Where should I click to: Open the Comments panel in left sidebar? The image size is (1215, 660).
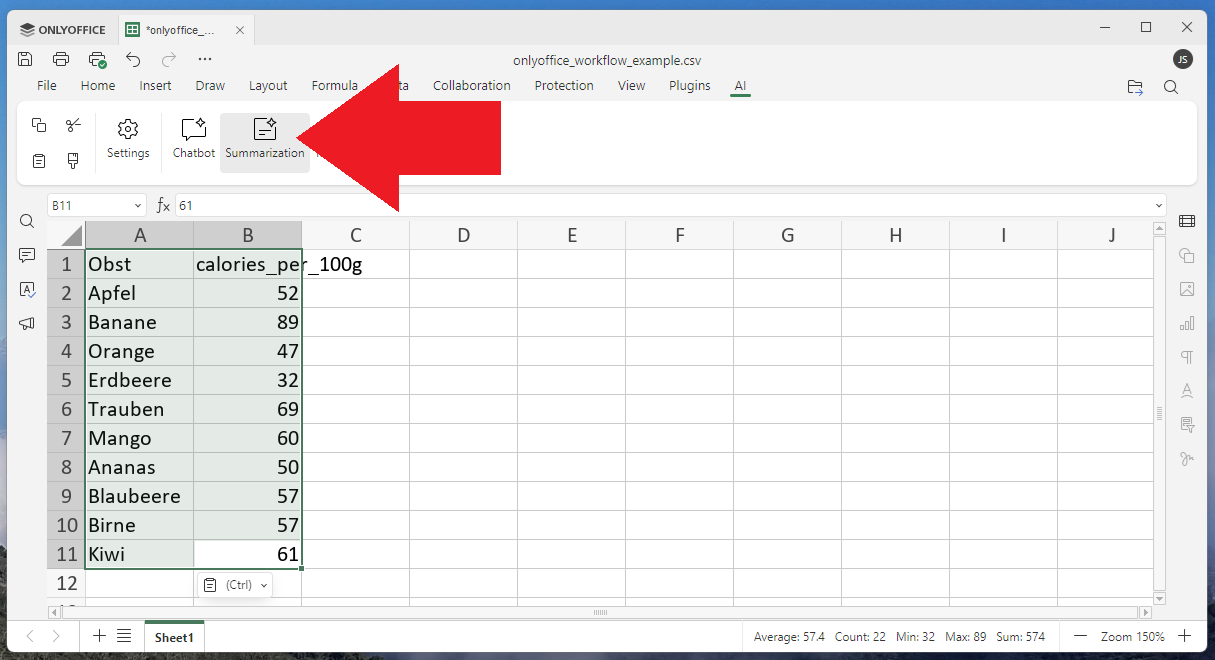(27, 256)
